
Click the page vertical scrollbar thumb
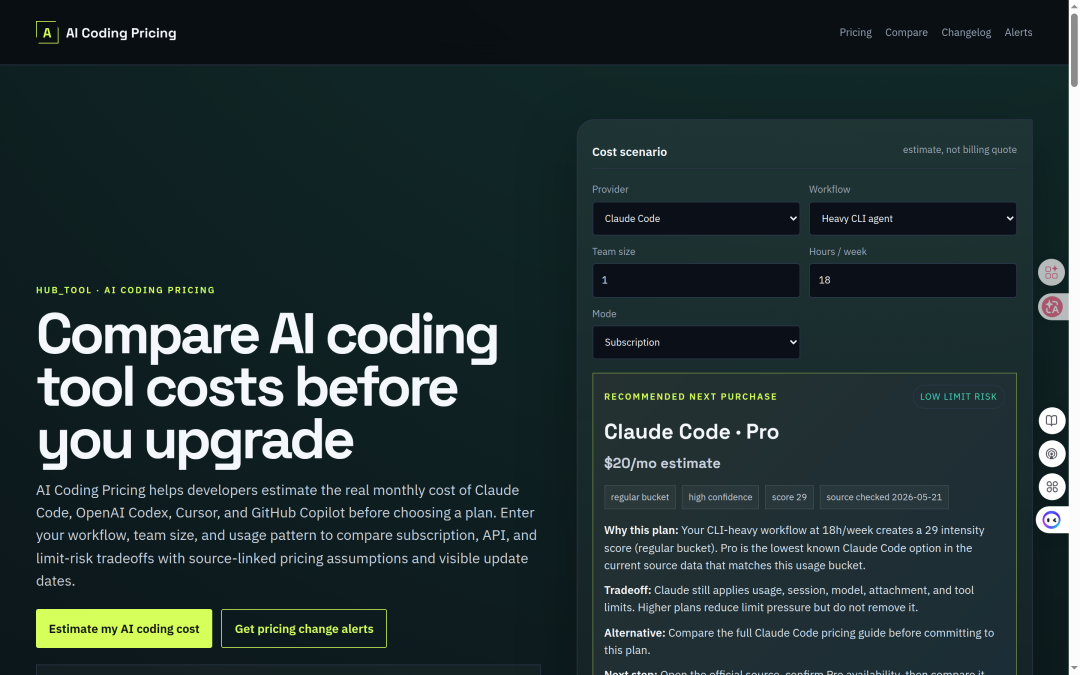point(1074,50)
